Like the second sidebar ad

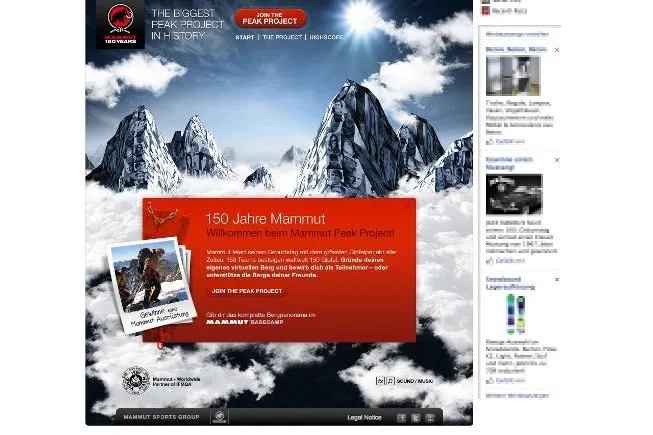(506, 261)
